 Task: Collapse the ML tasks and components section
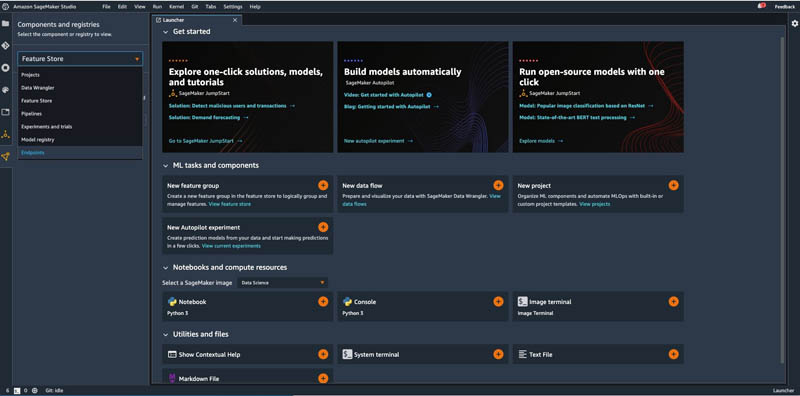[165, 166]
